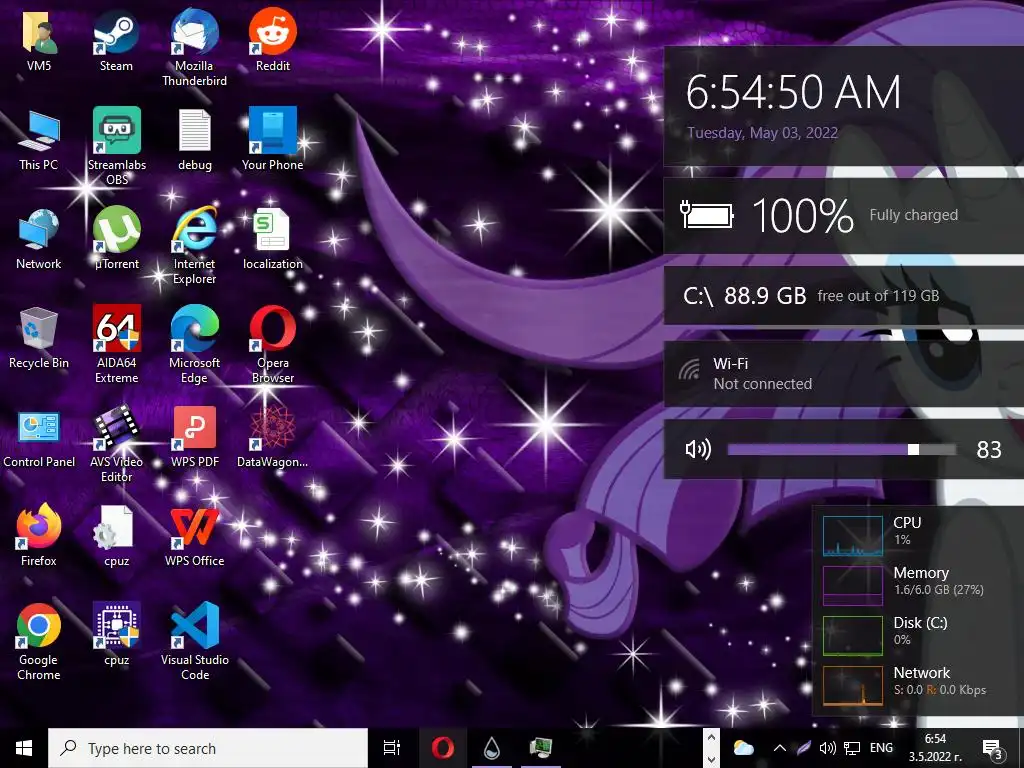Select the localization spreadsheet file
Viewport: 1024px width, 768px height.
point(272,239)
